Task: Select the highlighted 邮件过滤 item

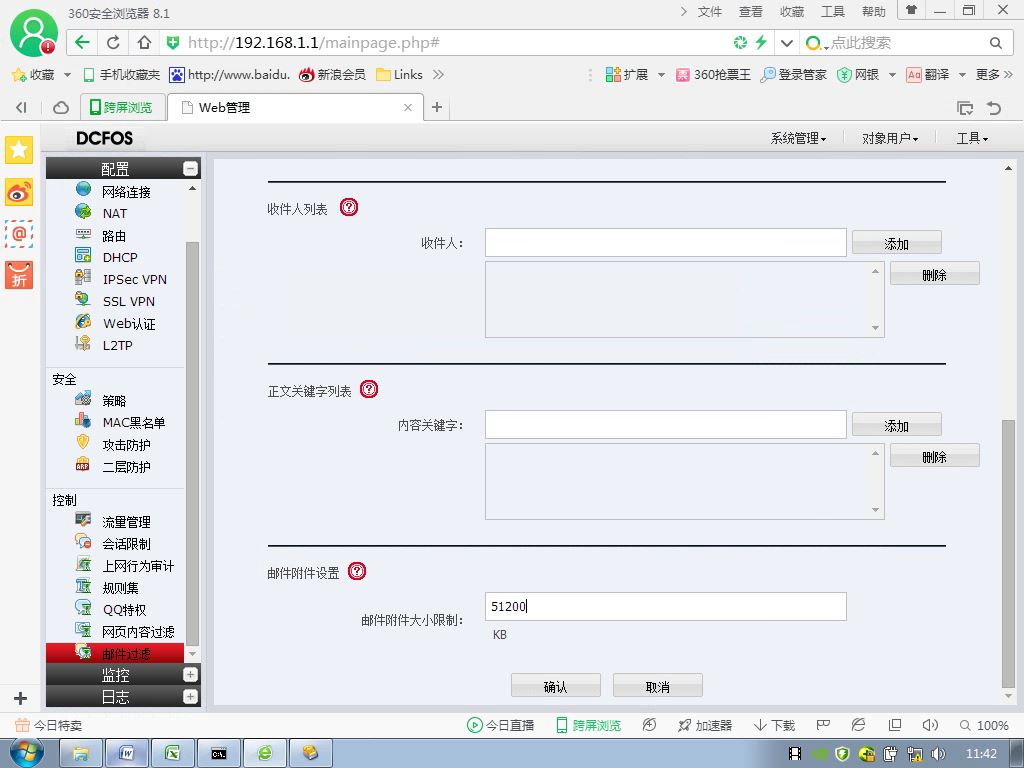Action: (x=115, y=653)
